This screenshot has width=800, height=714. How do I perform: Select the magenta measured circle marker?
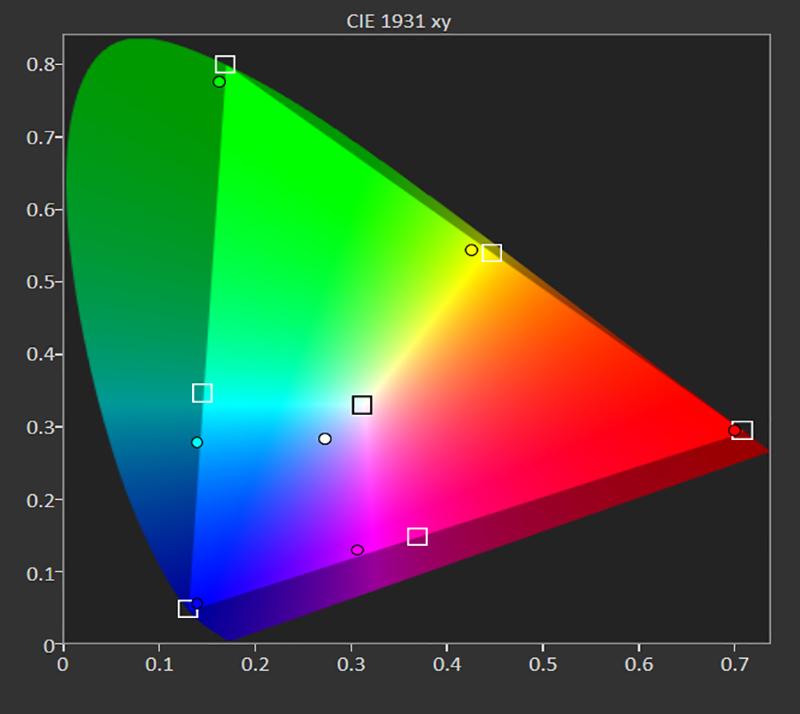357,550
